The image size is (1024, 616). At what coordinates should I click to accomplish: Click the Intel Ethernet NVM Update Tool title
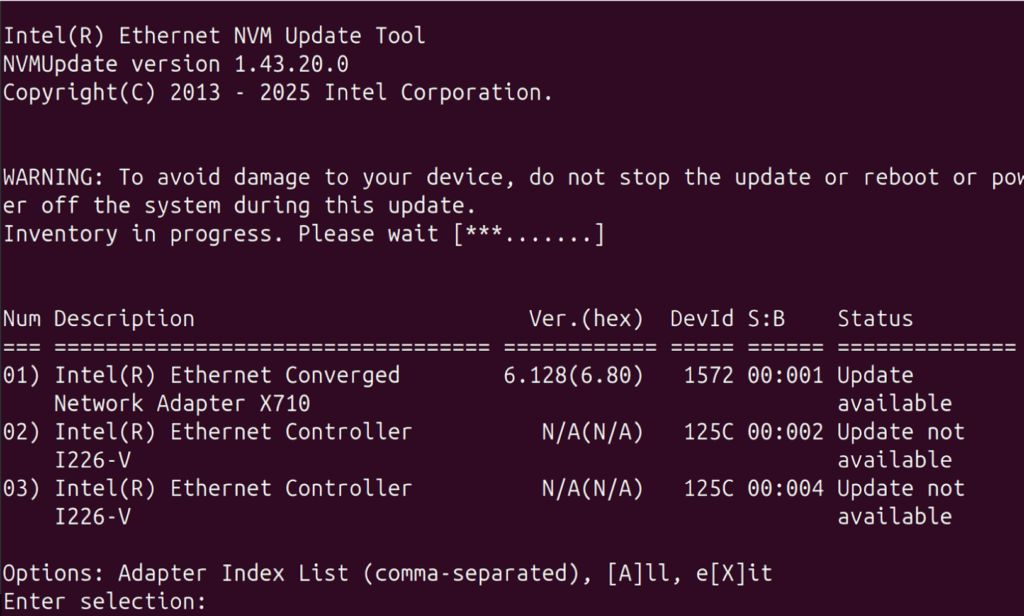(x=214, y=36)
